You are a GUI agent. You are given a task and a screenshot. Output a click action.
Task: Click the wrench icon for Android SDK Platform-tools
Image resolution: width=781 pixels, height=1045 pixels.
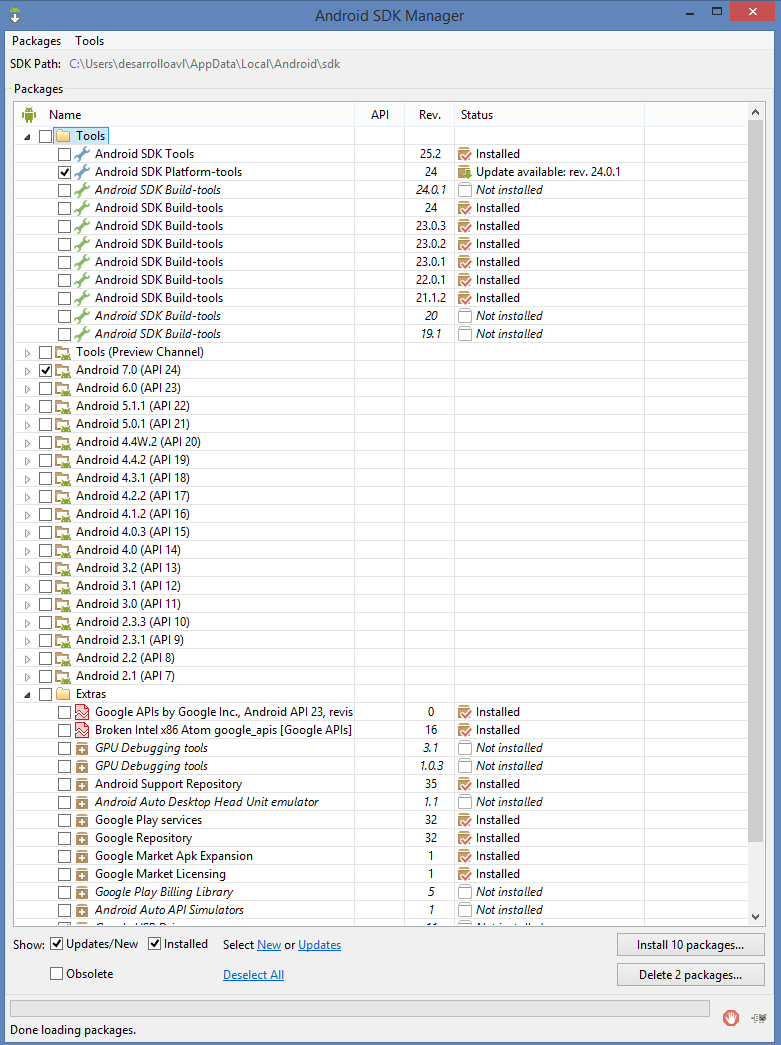(x=82, y=172)
